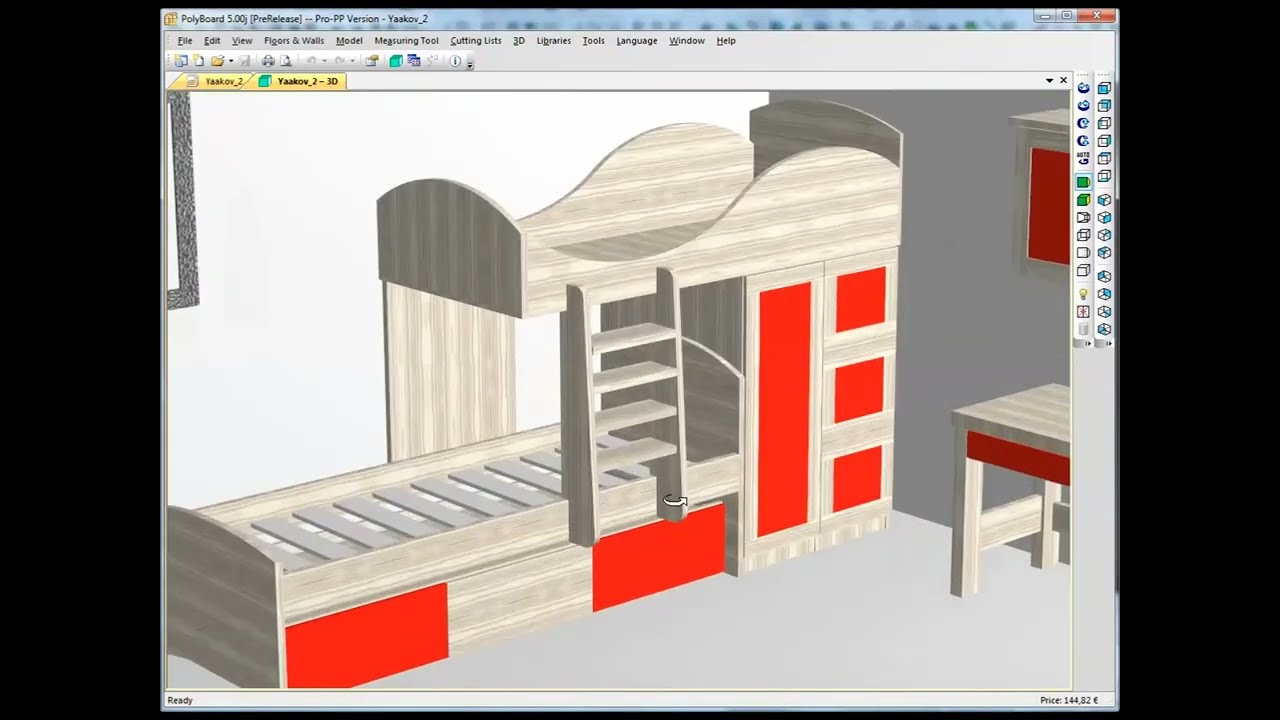Open Print Preview from the toolbar
Viewport: 1280px width, 720px height.
pyautogui.click(x=285, y=61)
